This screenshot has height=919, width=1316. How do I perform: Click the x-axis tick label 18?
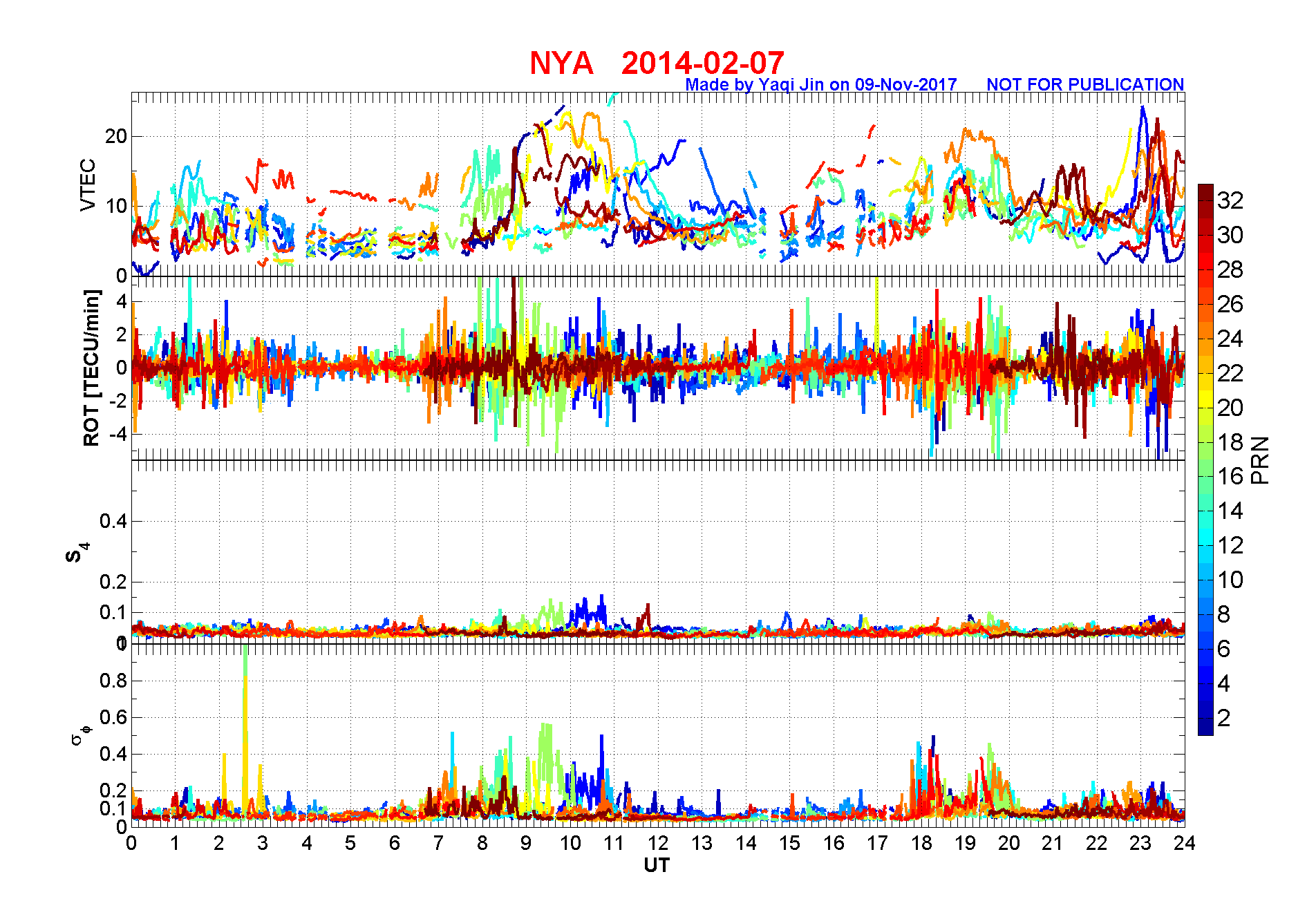coord(921,843)
